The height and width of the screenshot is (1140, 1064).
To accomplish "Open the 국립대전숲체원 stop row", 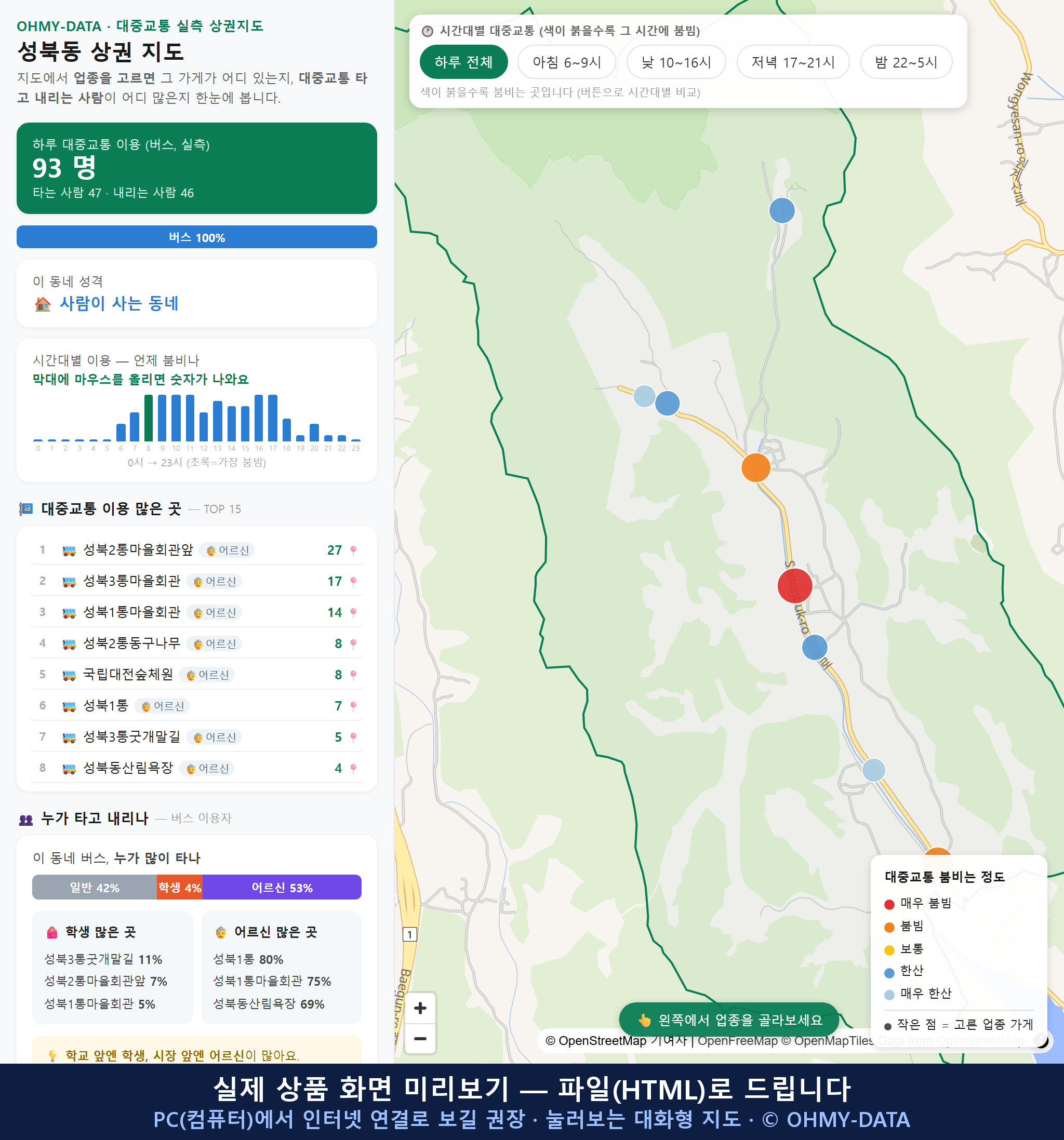I will 196,674.
